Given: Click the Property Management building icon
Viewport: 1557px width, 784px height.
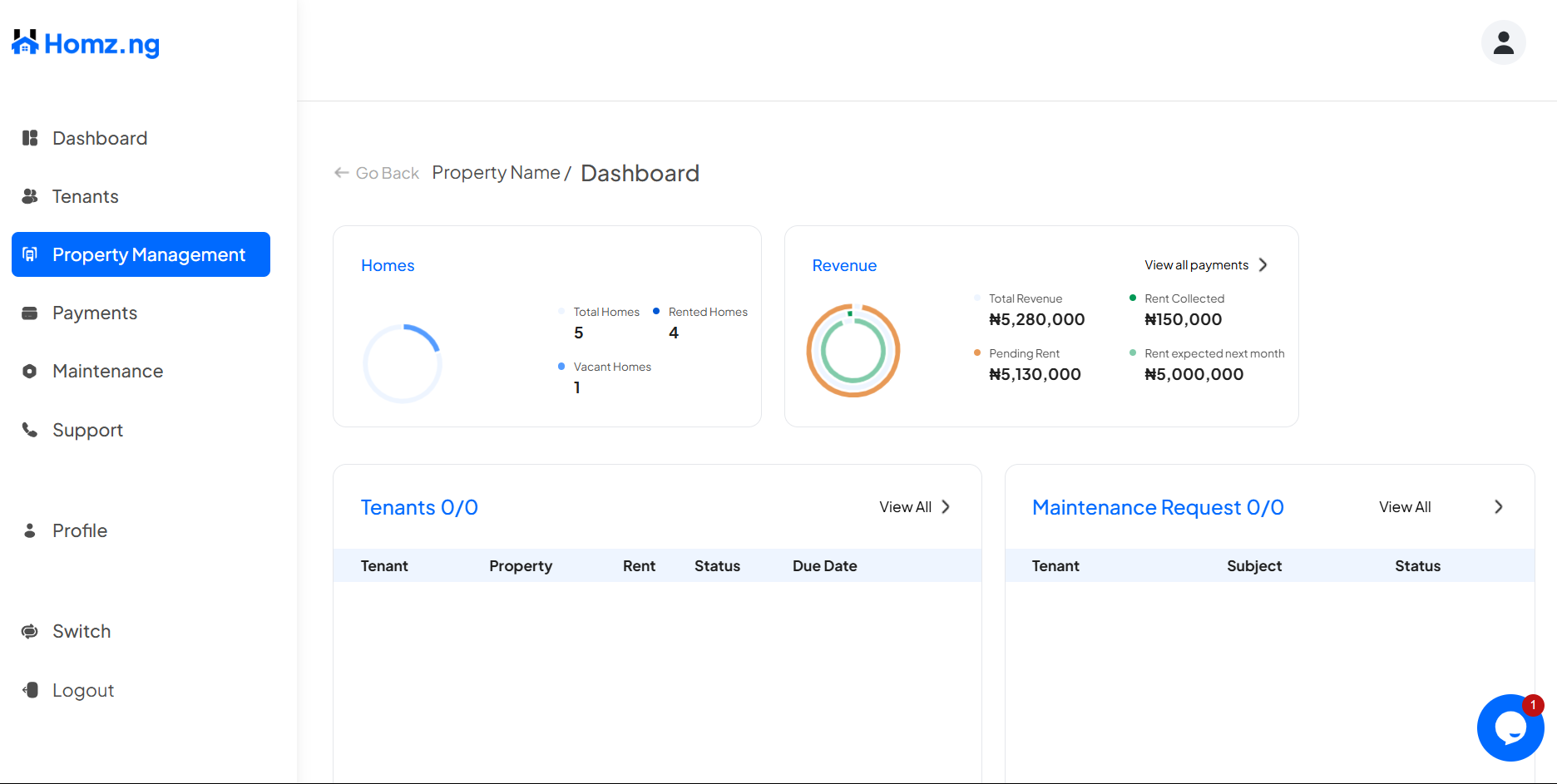Looking at the screenshot, I should coord(30,254).
